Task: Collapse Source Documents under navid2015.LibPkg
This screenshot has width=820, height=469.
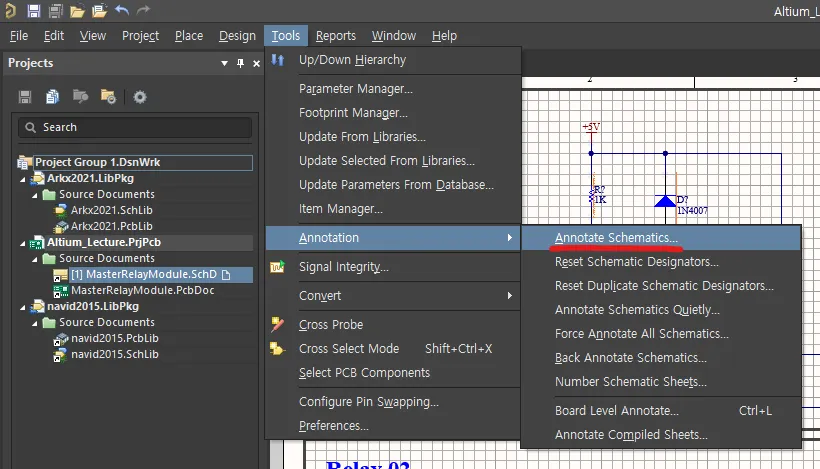Action: [35, 323]
